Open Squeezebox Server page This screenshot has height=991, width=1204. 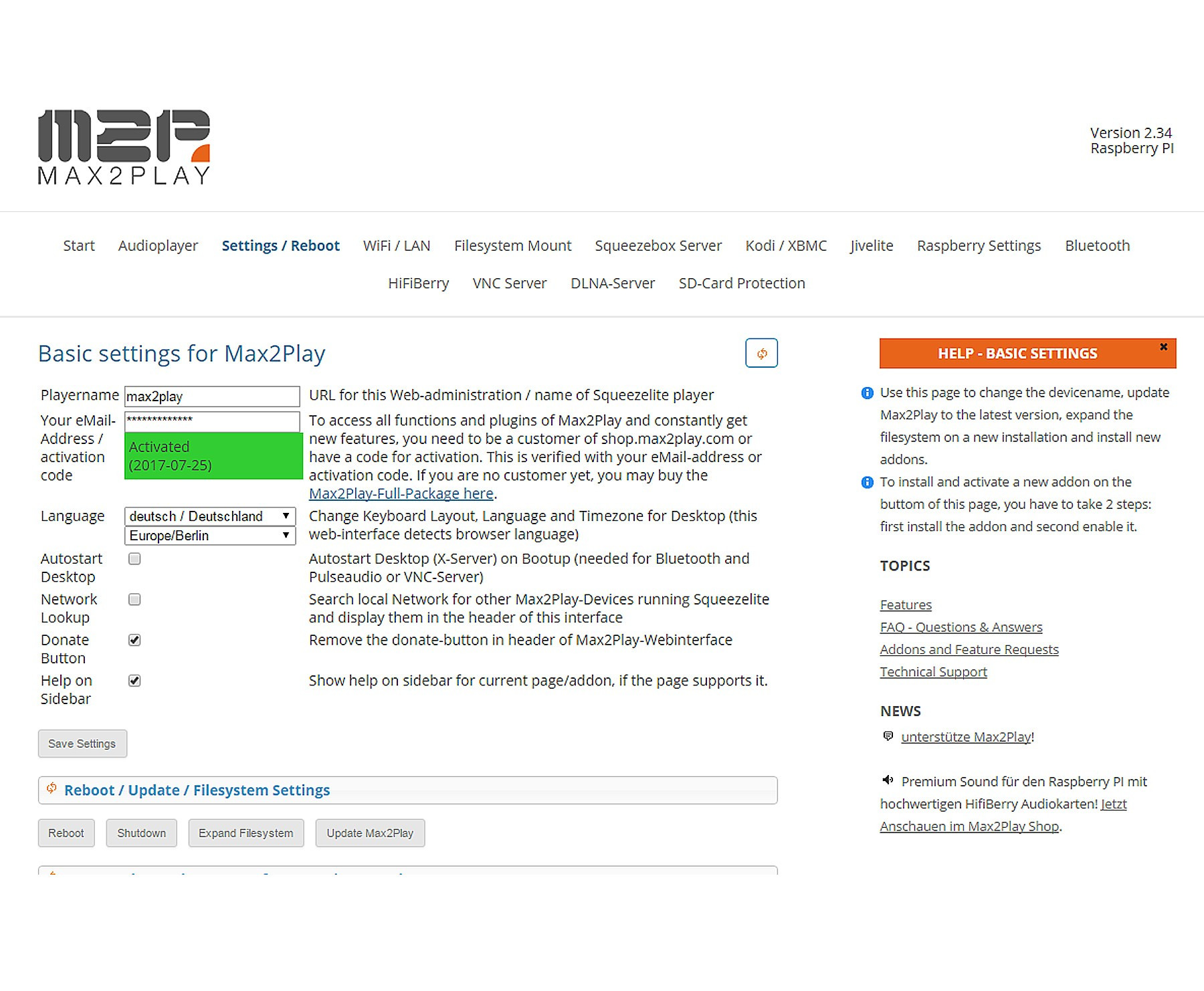pyautogui.click(x=658, y=245)
